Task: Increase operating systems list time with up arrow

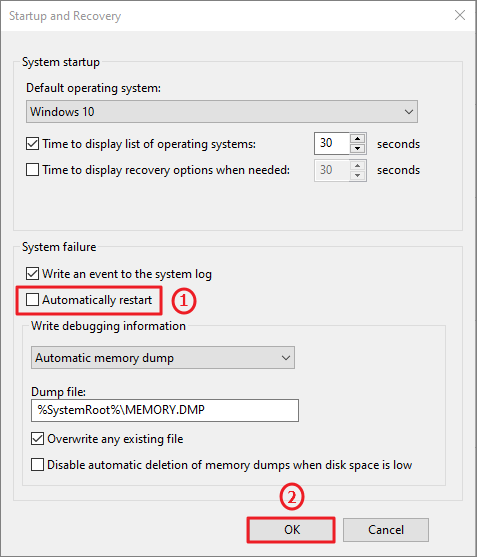Action: click(357, 139)
